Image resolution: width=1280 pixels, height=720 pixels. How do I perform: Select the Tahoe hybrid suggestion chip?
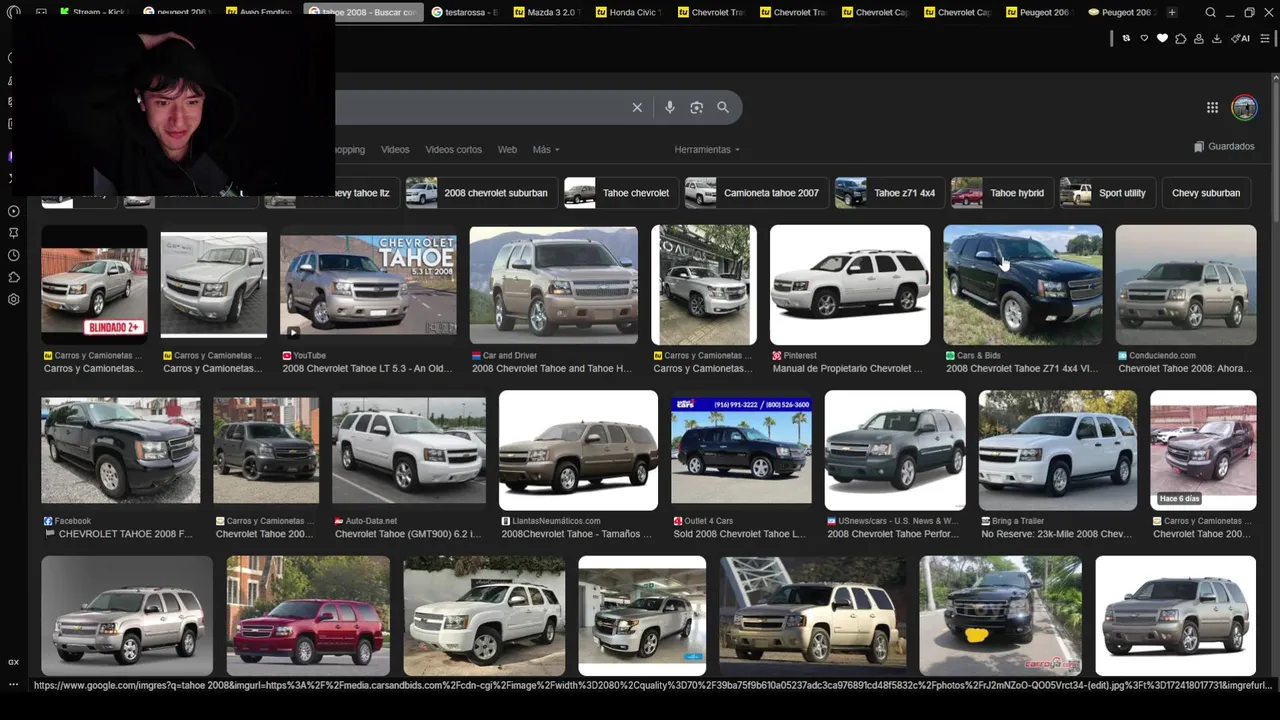pos(1001,193)
